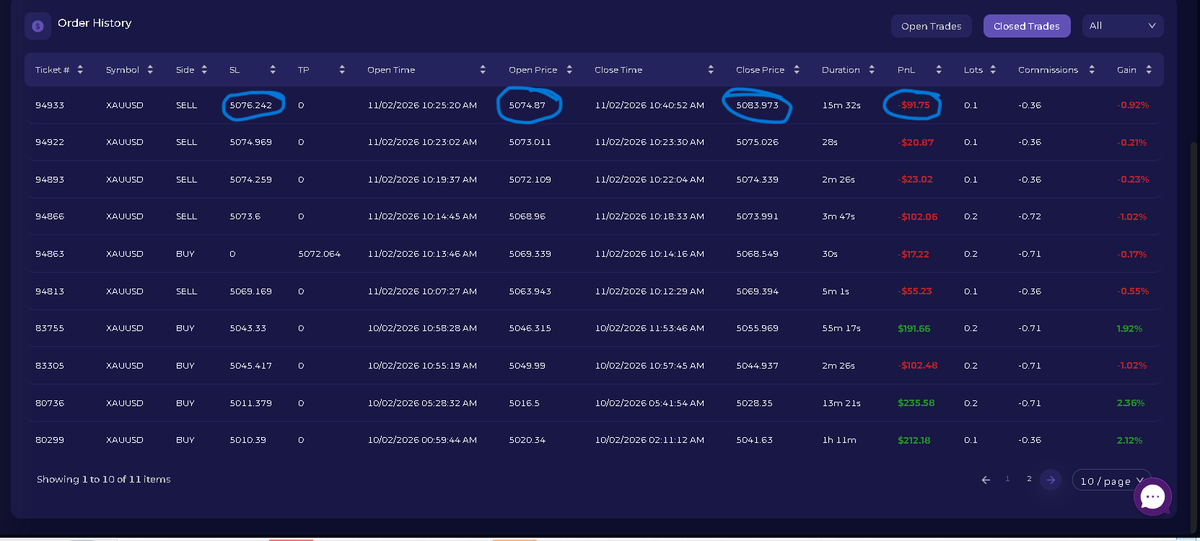Click close time 10/02/2026 02:11:12 AM
The image size is (1200, 541).
[649, 440]
